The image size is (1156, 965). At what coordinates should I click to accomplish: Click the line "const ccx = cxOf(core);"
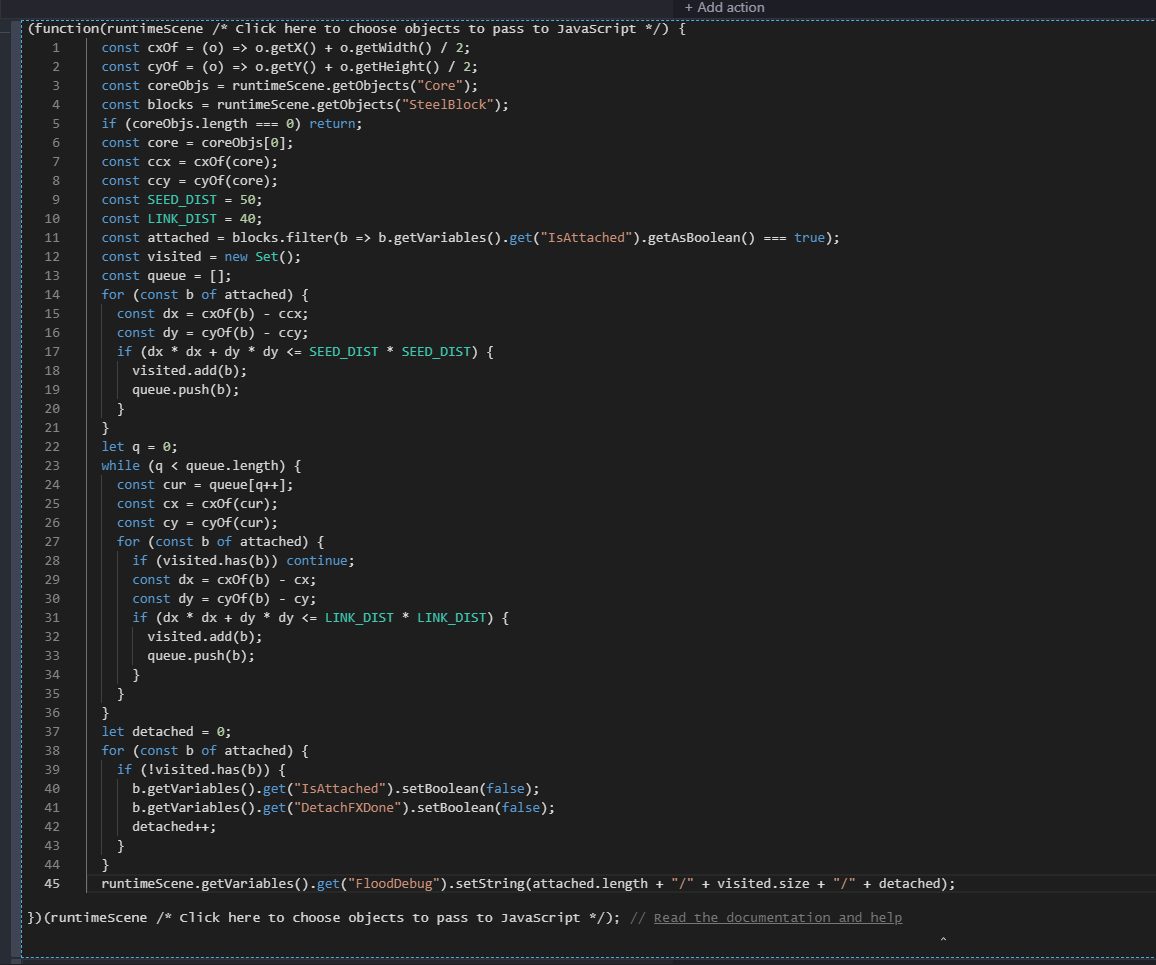pyautogui.click(x=189, y=162)
